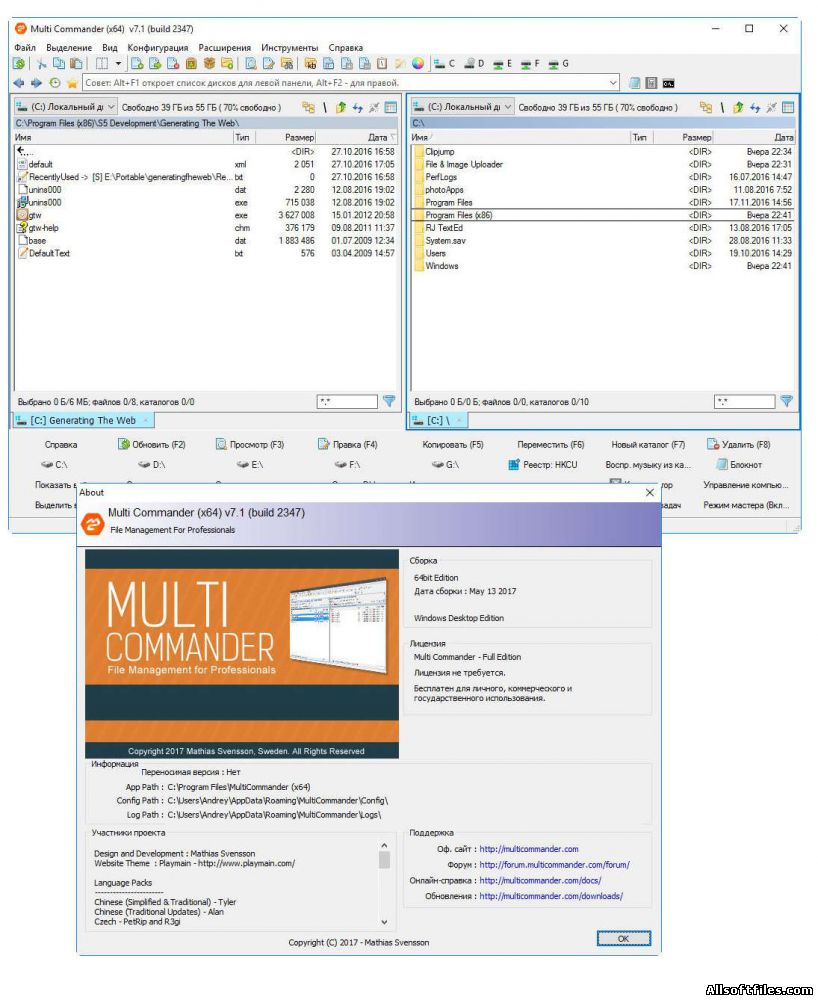
Task: Expand the tip/command line dropdown arrow
Action: [x=613, y=83]
